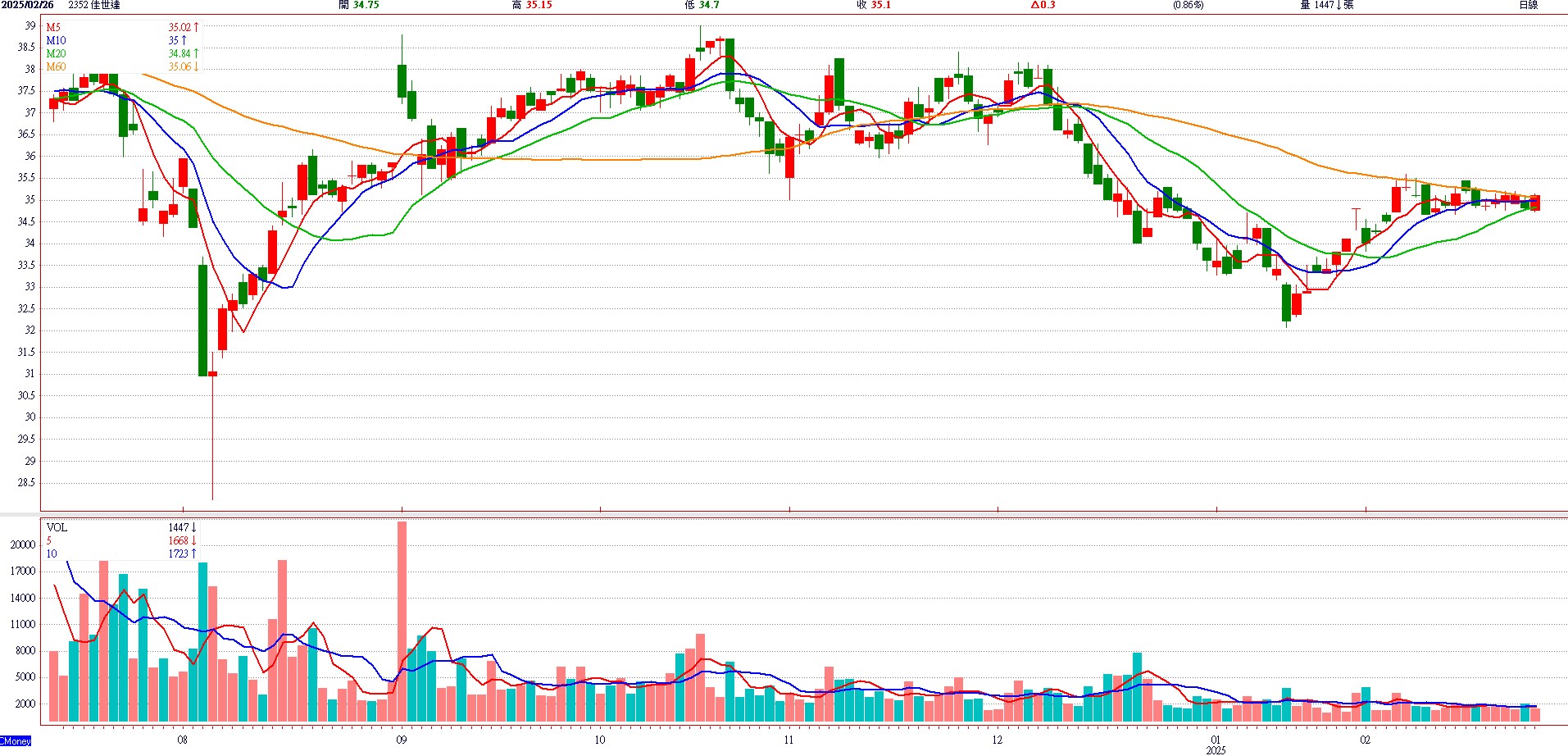
Task: Click the 02 month marker on time axis
Action: [1365, 740]
